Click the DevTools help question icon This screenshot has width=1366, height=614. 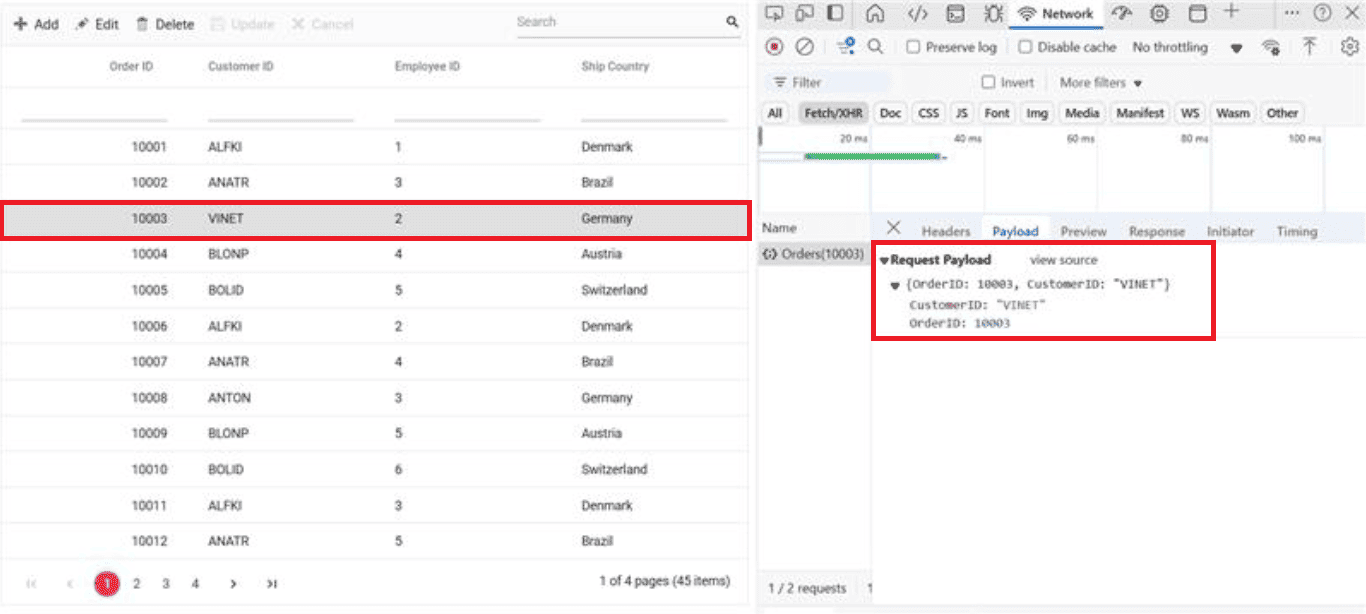[1322, 13]
